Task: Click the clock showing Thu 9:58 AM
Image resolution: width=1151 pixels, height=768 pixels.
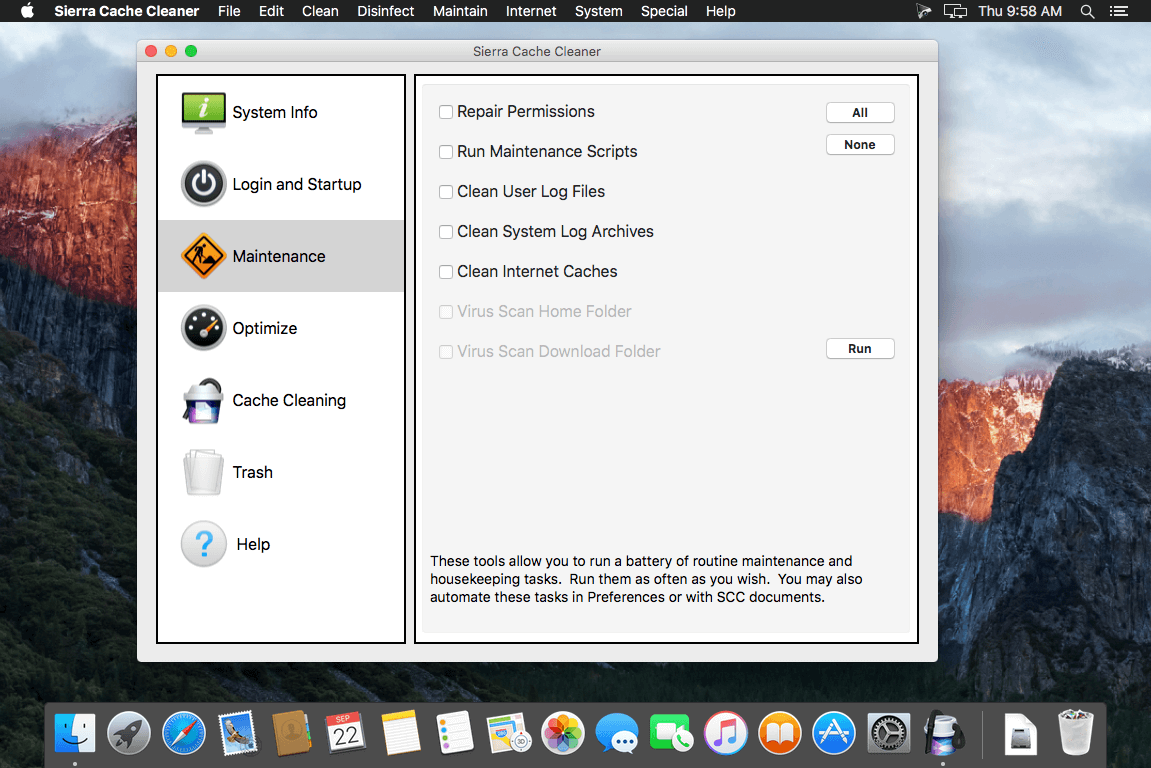Action: point(1020,11)
